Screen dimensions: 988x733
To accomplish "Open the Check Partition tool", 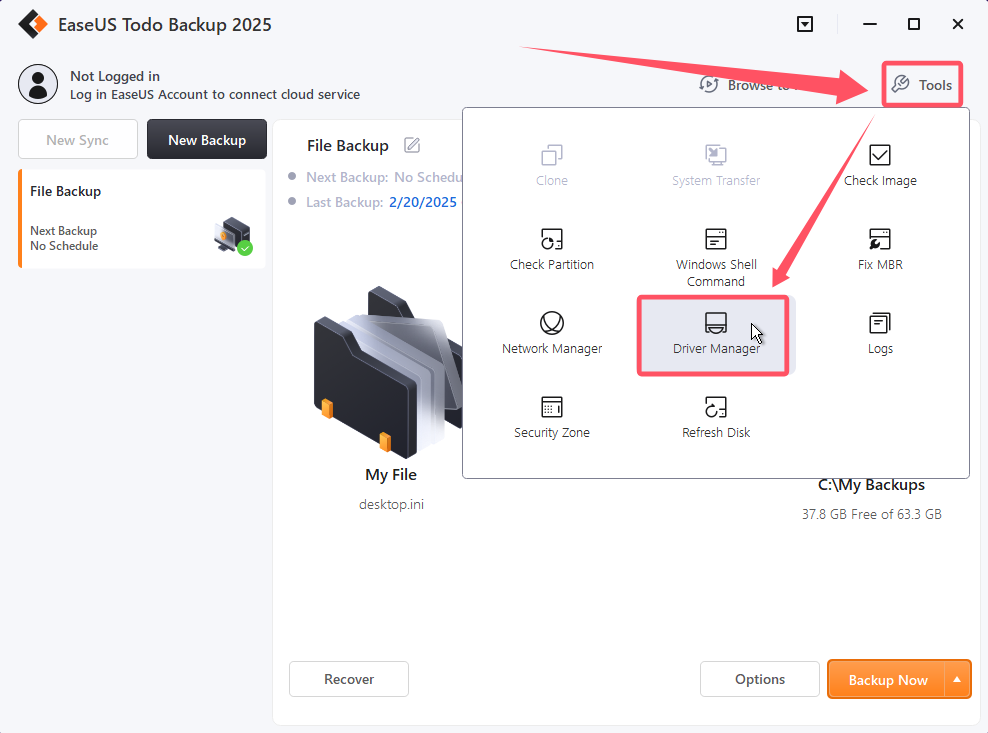I will [551, 250].
